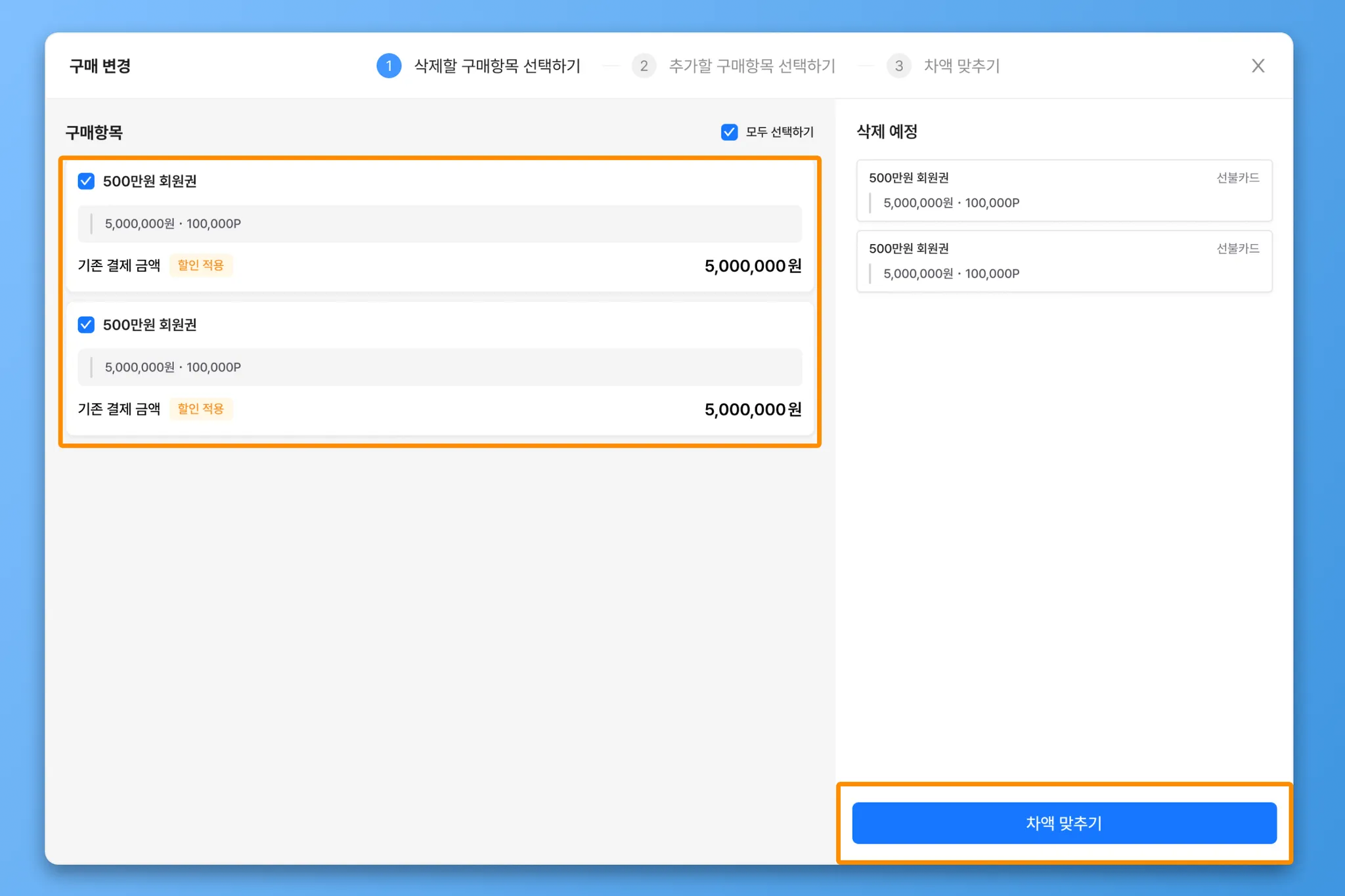
Task: Click the step 2 circle number icon
Action: click(x=644, y=66)
